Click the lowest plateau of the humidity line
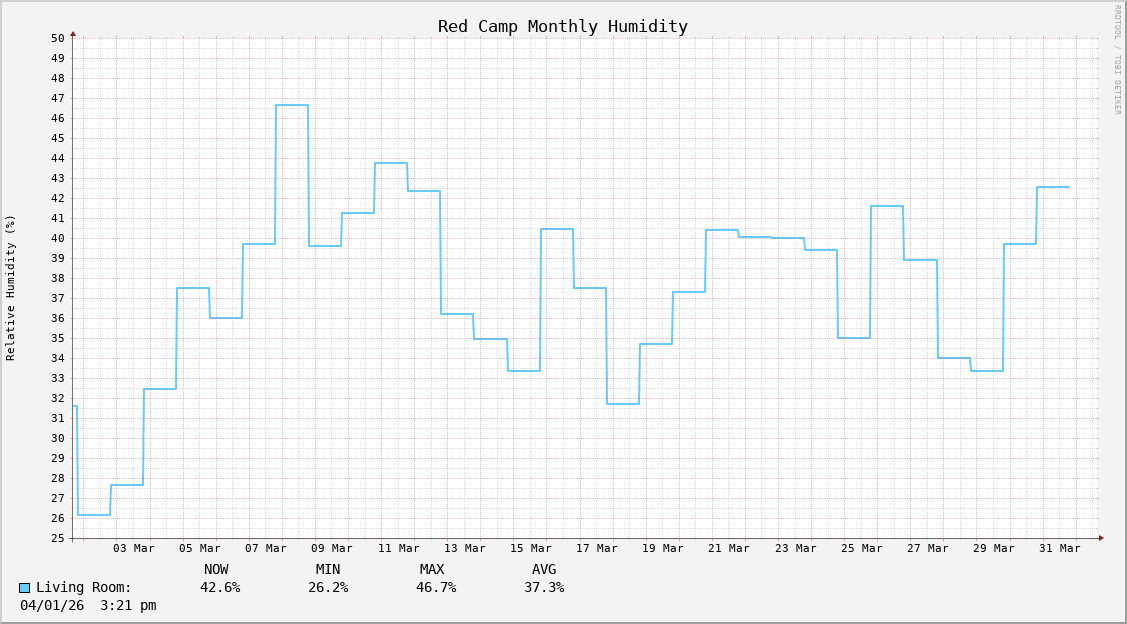Screen dimensions: 1127x624 click(x=94, y=515)
